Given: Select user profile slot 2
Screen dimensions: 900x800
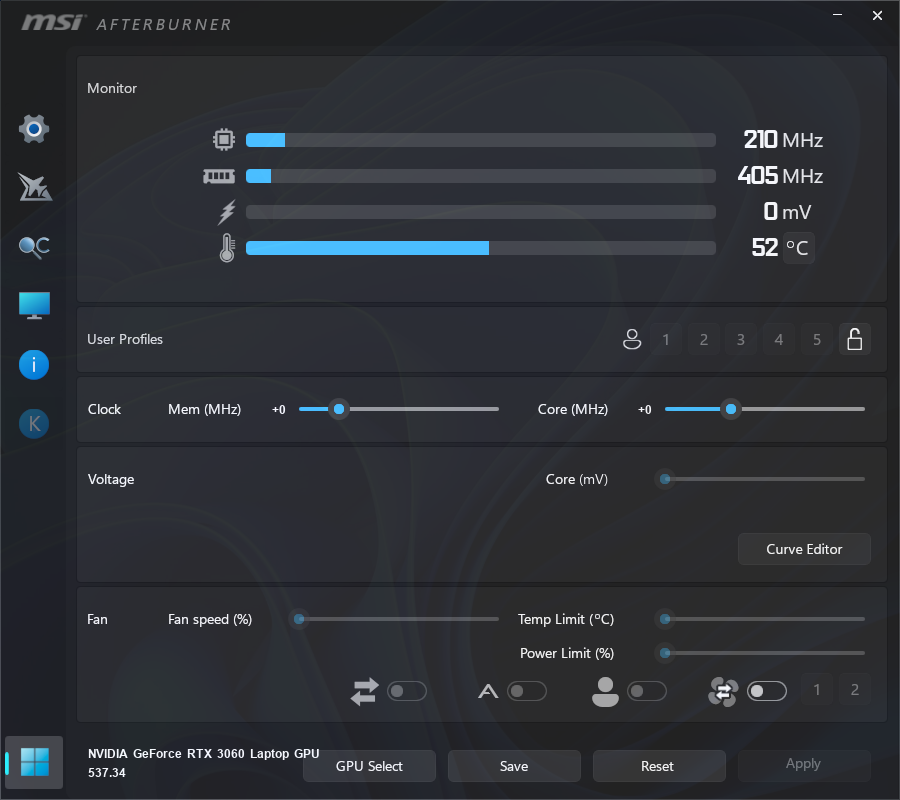Looking at the screenshot, I should pos(704,339).
